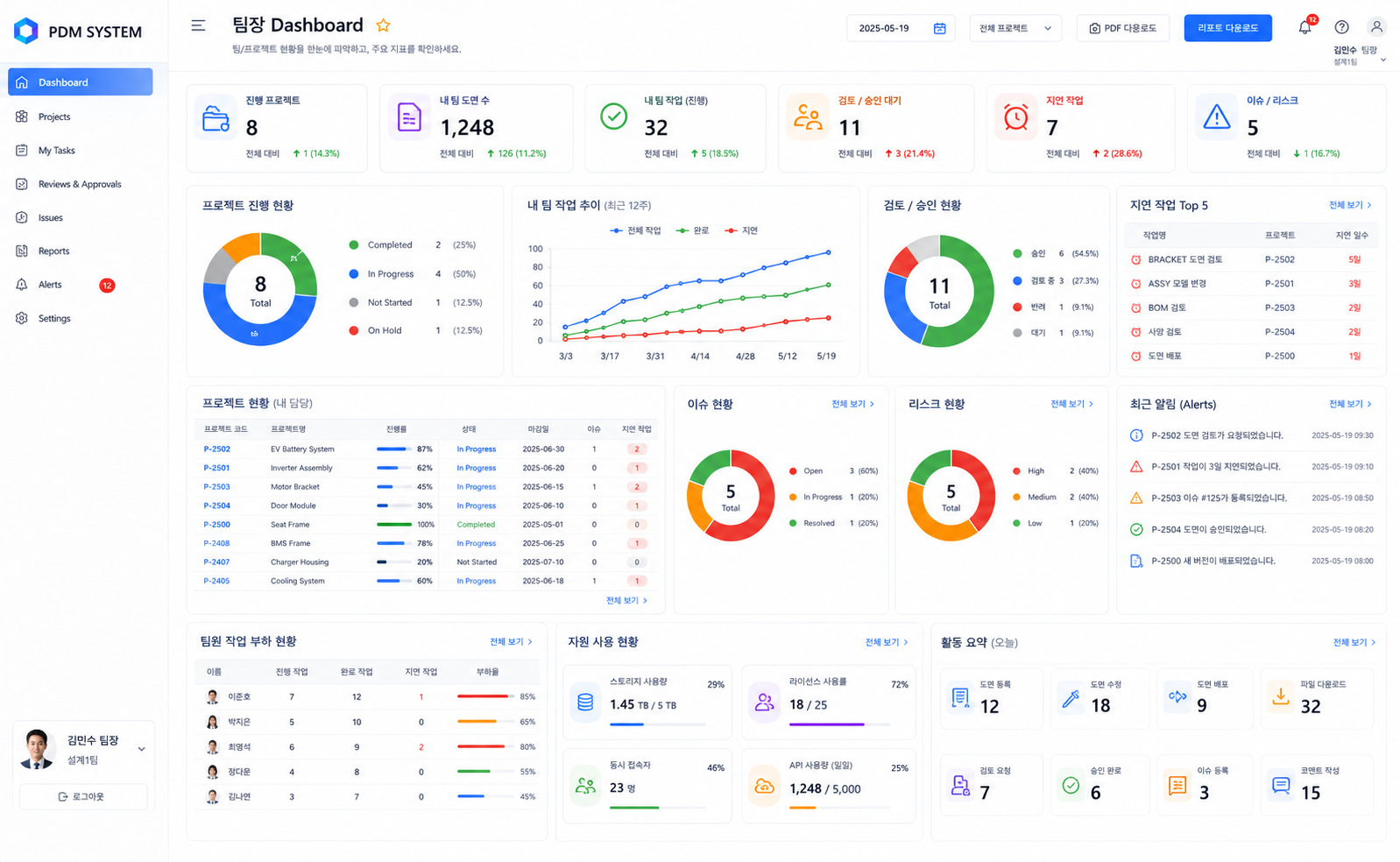Click the 동시 접속자 people icon

[585, 786]
